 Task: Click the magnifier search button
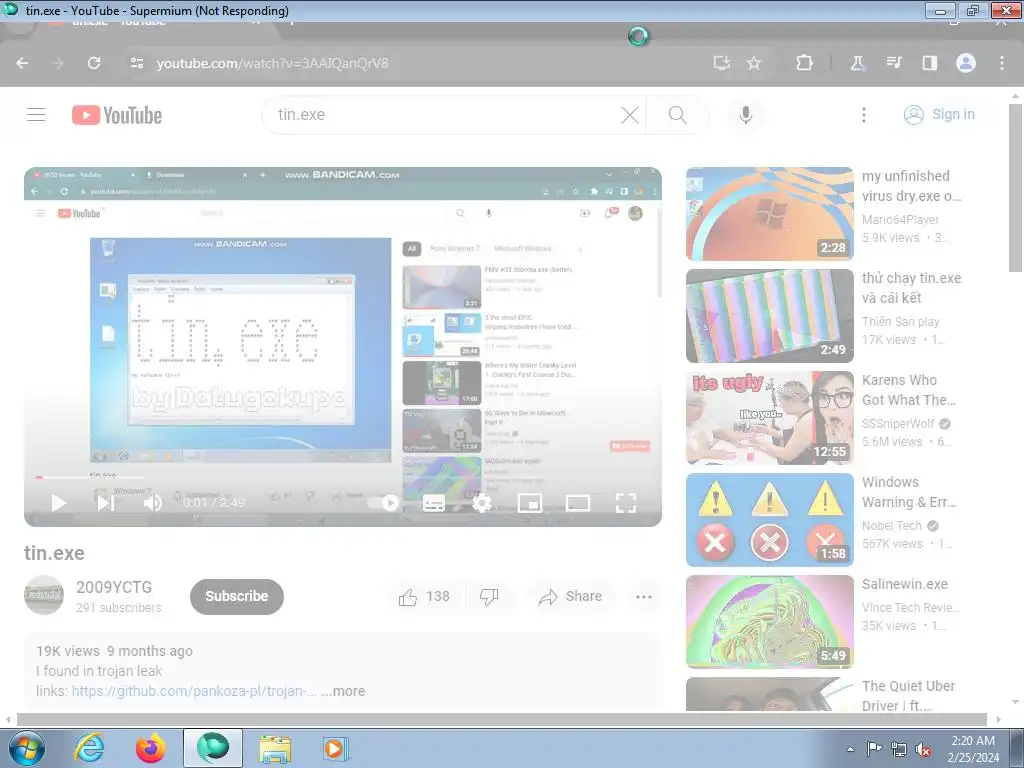coord(678,115)
